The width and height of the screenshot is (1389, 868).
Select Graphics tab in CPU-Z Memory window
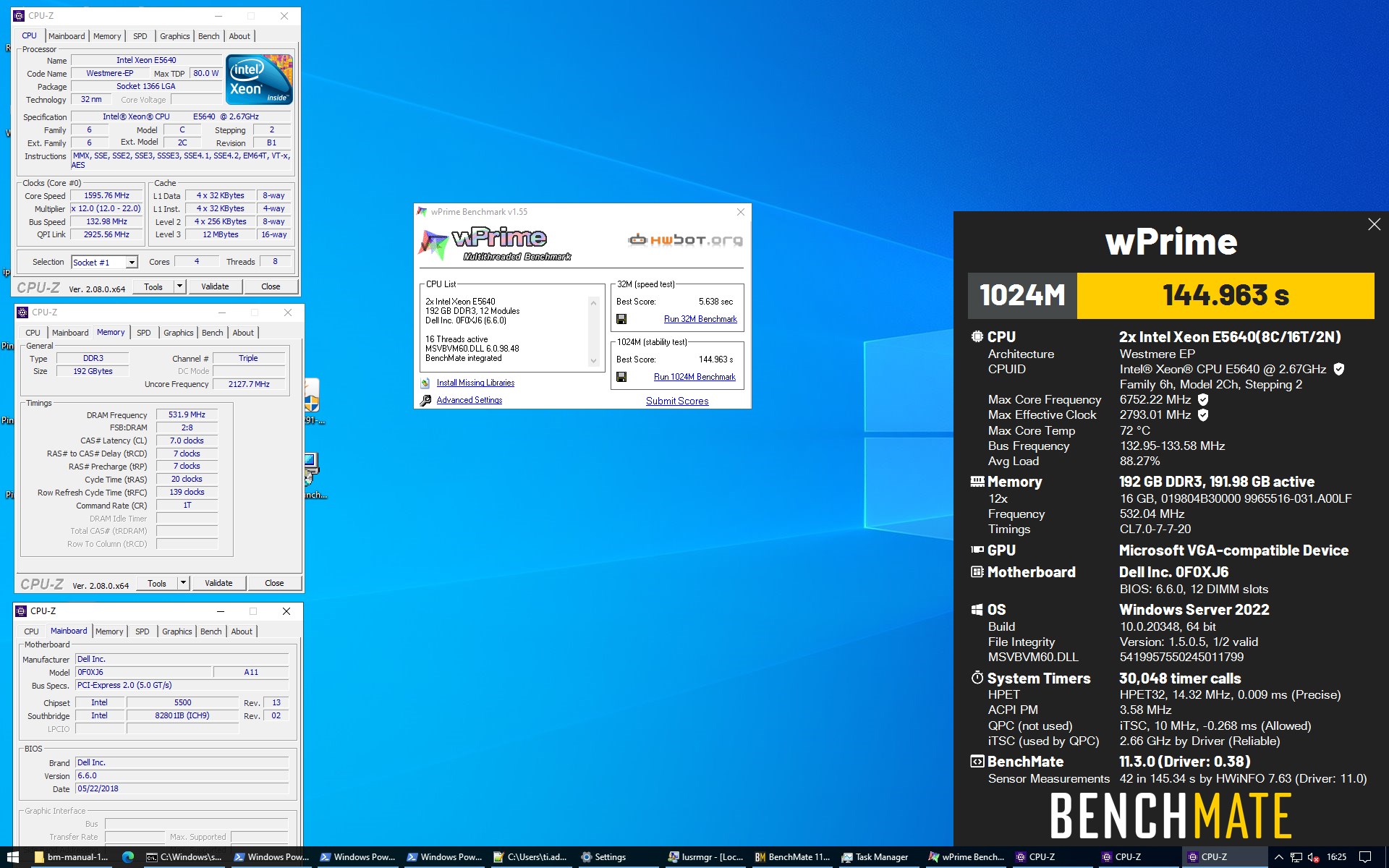pos(178,333)
